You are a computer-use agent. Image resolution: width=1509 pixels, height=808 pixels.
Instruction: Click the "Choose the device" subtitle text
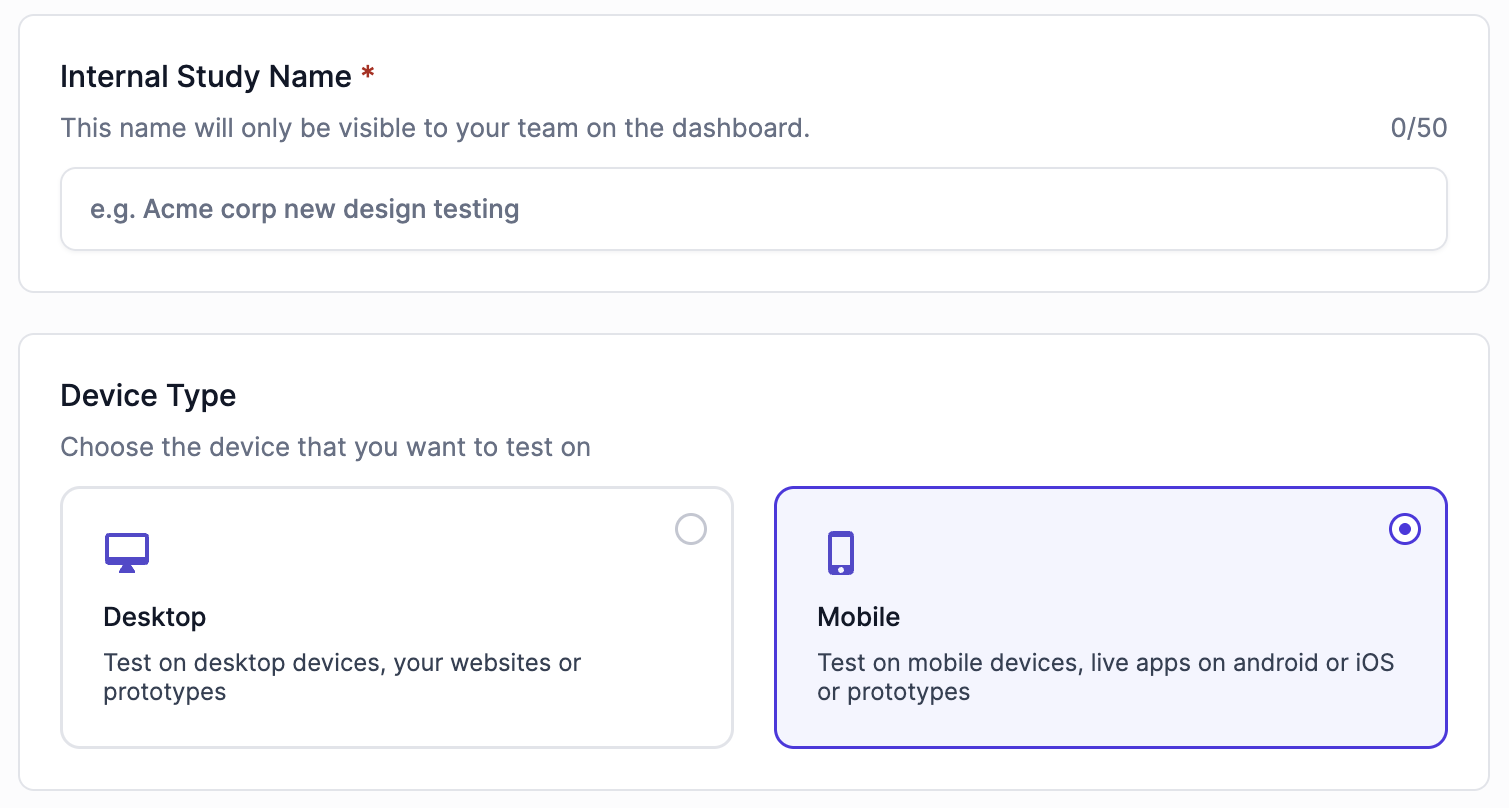325,447
